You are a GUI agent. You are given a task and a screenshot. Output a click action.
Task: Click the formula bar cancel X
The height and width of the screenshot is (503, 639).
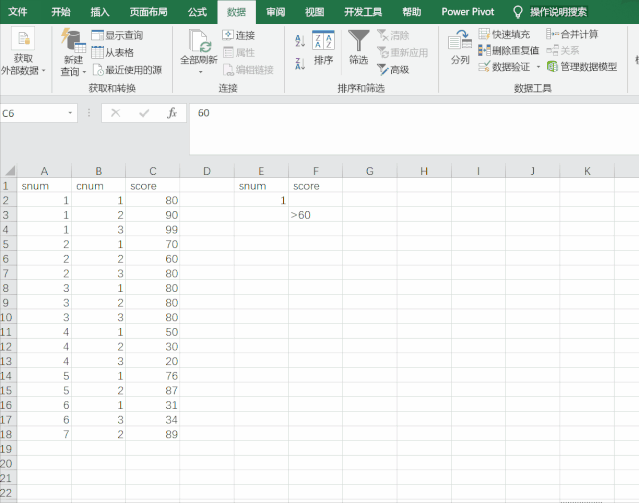116,113
